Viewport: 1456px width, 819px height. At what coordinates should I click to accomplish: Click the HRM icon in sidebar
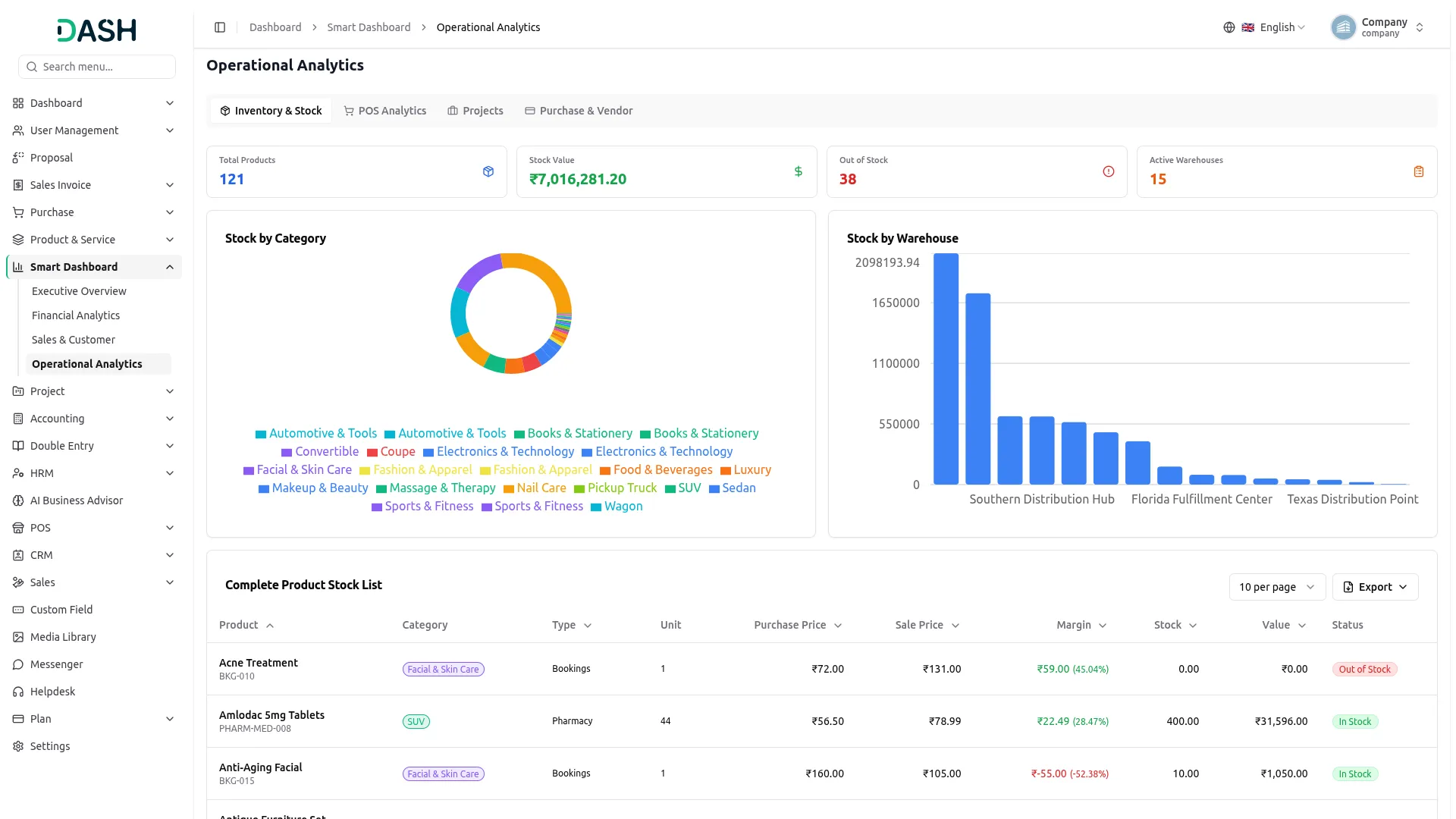[18, 473]
